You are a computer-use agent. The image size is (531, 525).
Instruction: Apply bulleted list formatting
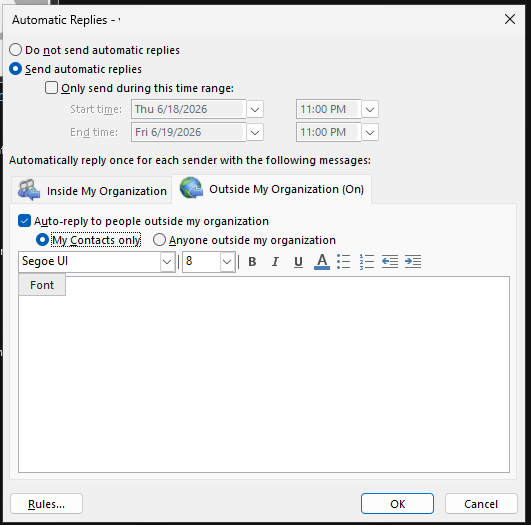(x=344, y=261)
